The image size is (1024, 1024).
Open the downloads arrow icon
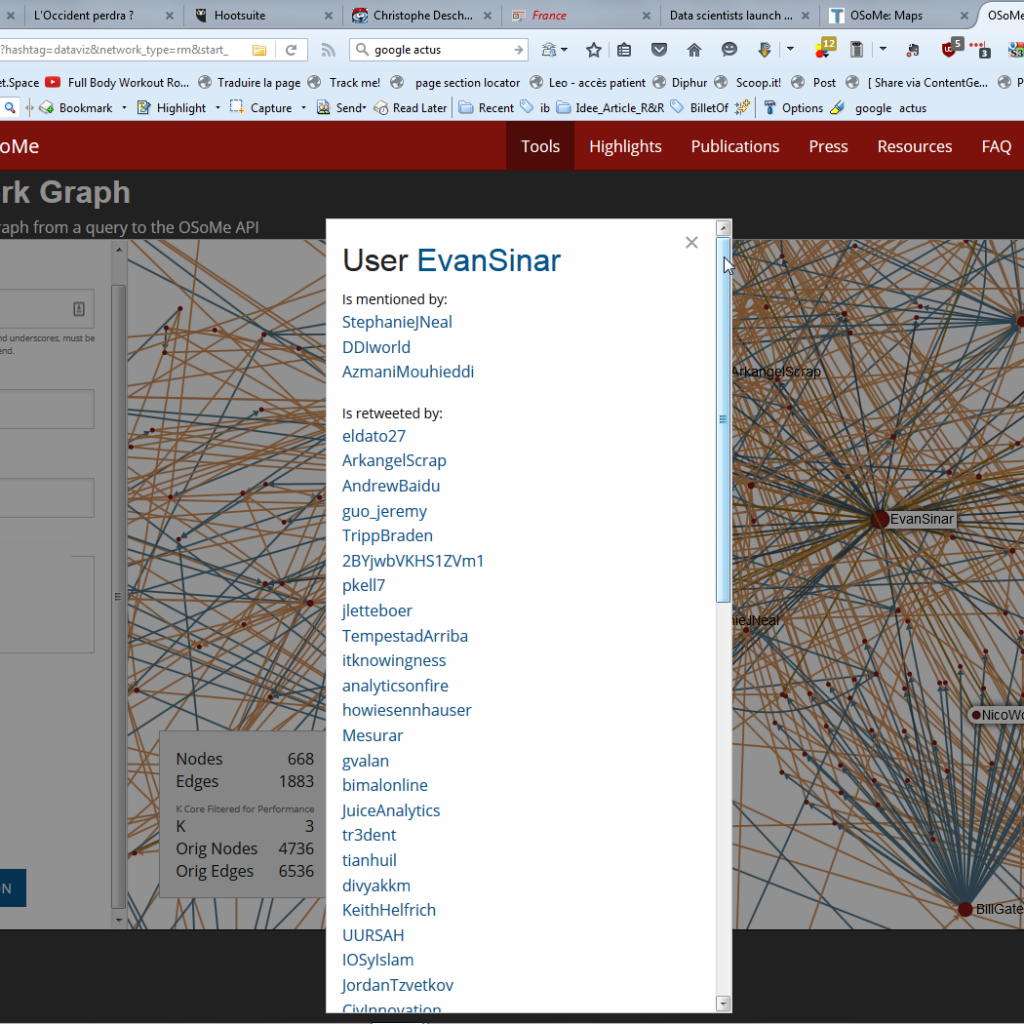click(764, 50)
